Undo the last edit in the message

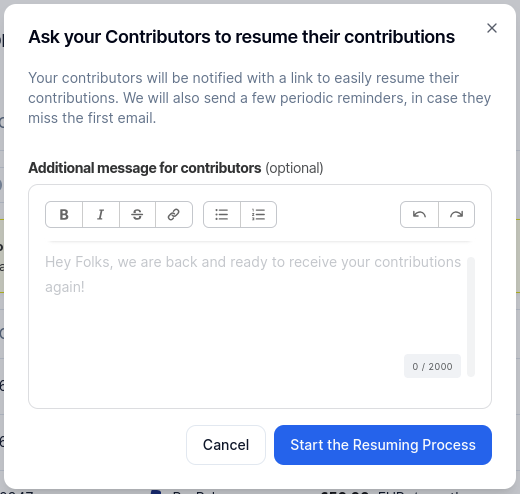(x=419, y=214)
